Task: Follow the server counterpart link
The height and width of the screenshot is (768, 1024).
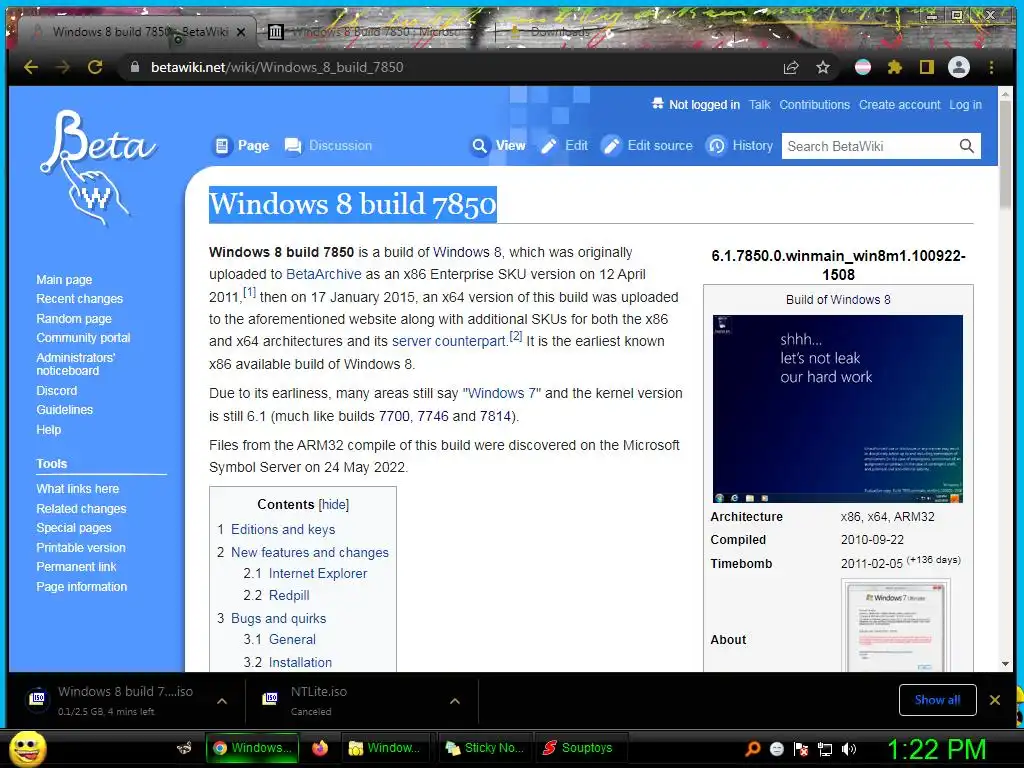Action: pos(449,342)
